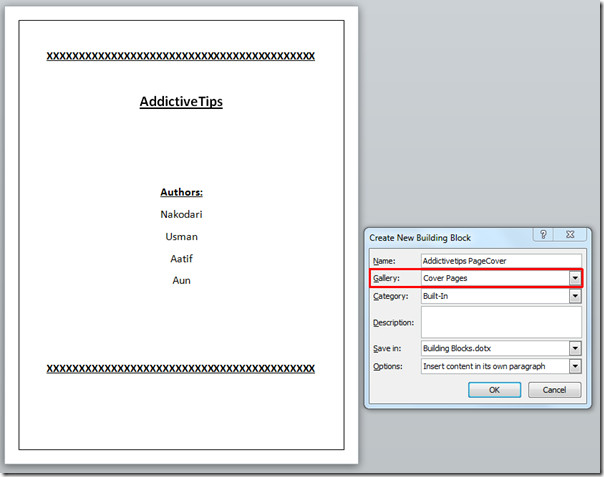Close the Create New Building Block dialog
This screenshot has width=604, height=477.
coord(570,234)
